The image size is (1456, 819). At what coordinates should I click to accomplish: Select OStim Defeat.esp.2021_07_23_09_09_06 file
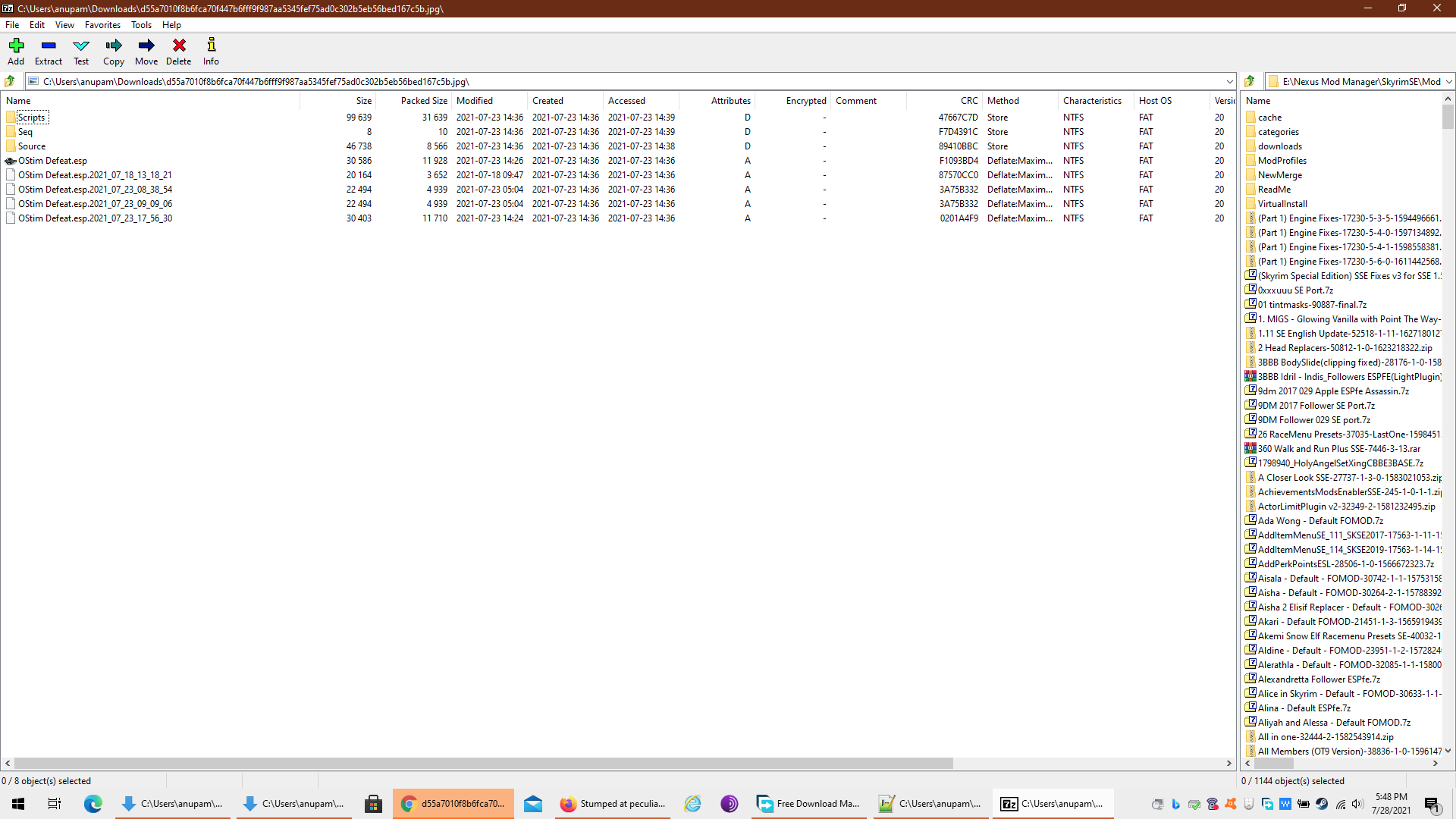pos(89,204)
